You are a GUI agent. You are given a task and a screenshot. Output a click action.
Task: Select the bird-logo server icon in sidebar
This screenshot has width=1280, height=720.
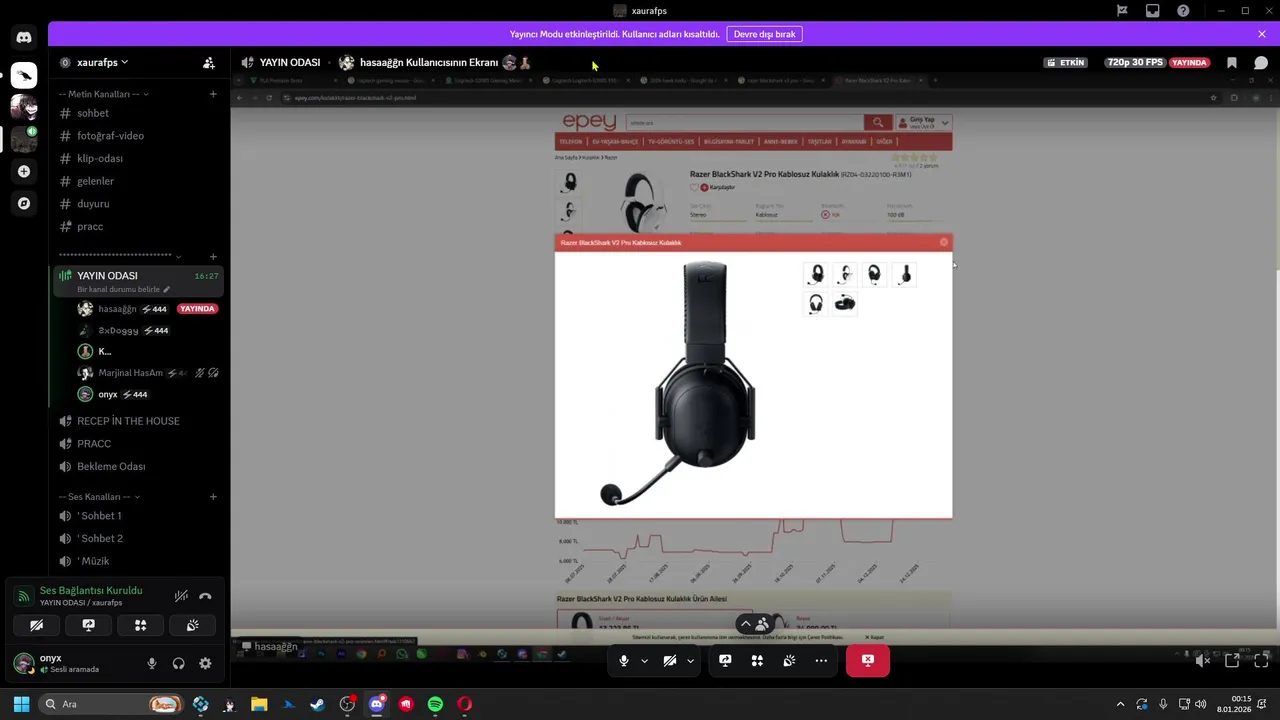[24, 75]
